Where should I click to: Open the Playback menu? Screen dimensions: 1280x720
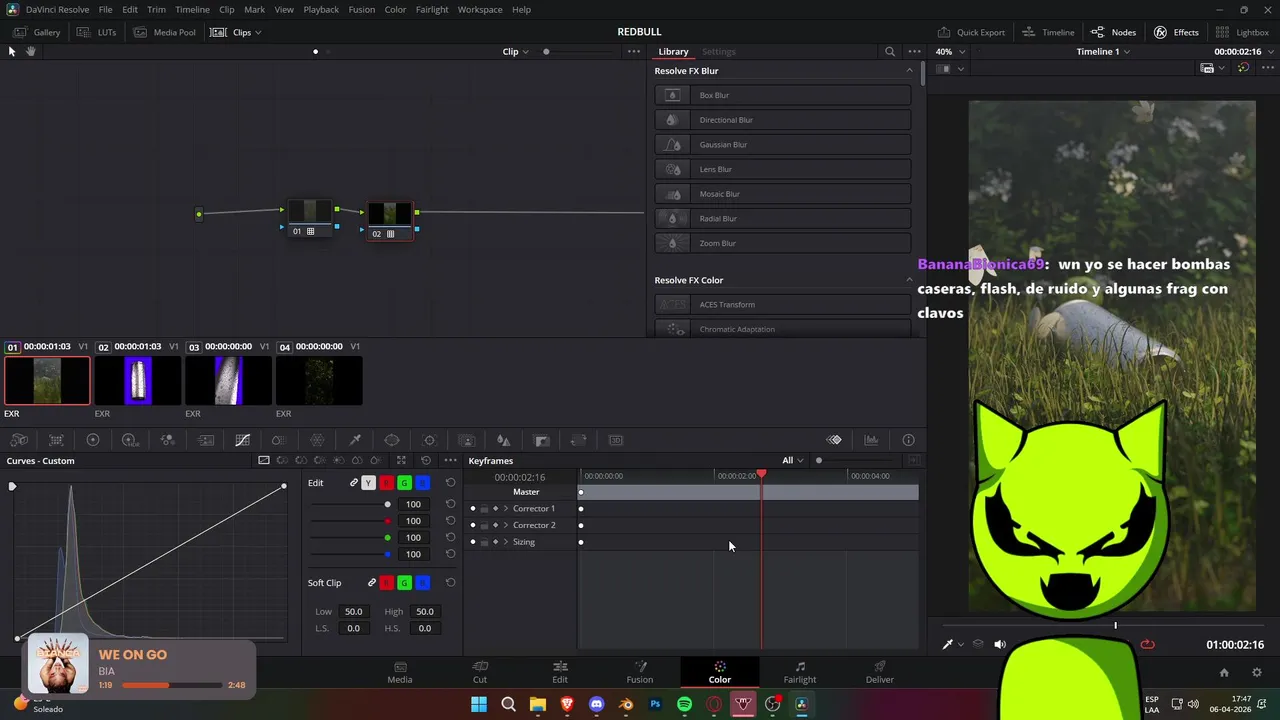coord(321,9)
